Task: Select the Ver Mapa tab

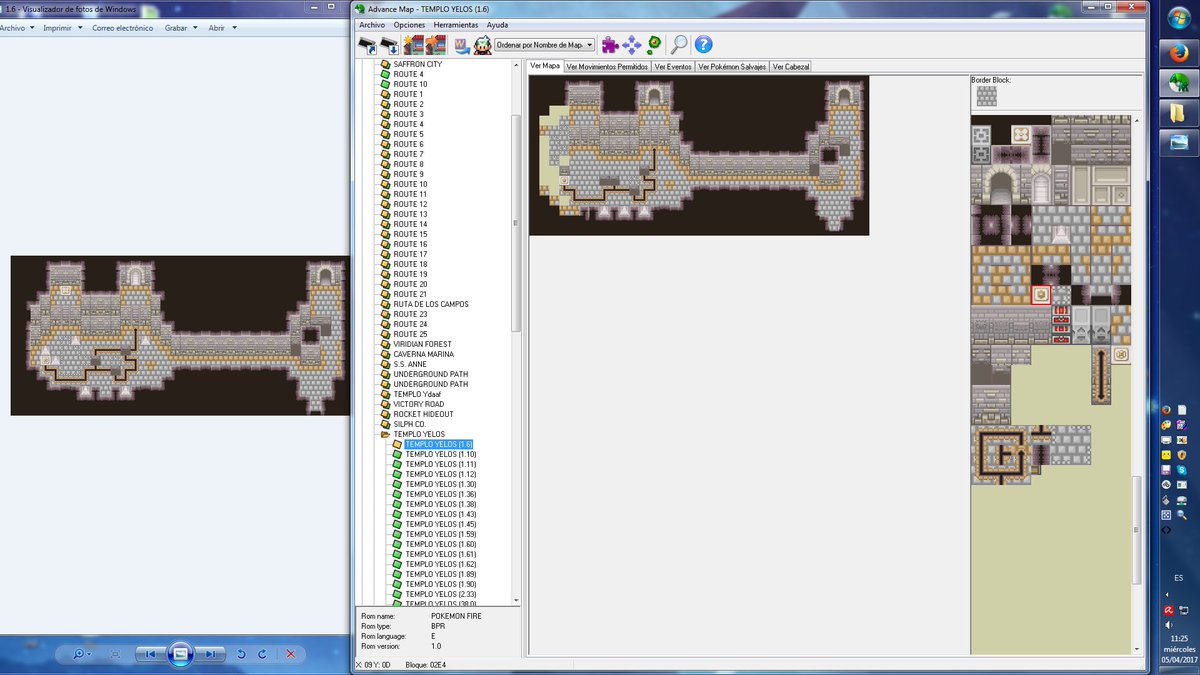Action: pos(545,65)
